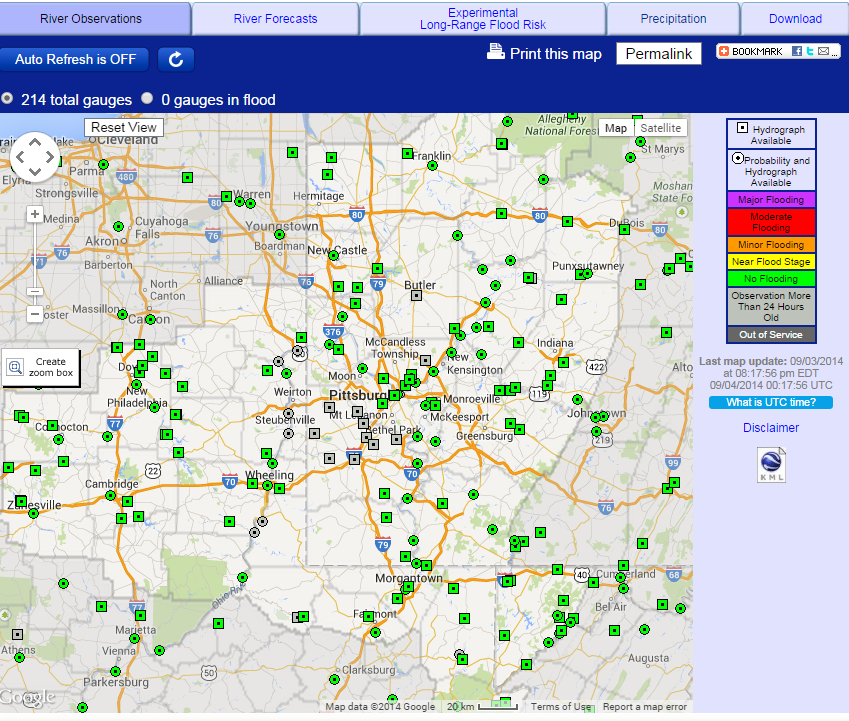The image size is (849, 721).
Task: Click the gray circle gauge near Steubenville
Action: [289, 414]
